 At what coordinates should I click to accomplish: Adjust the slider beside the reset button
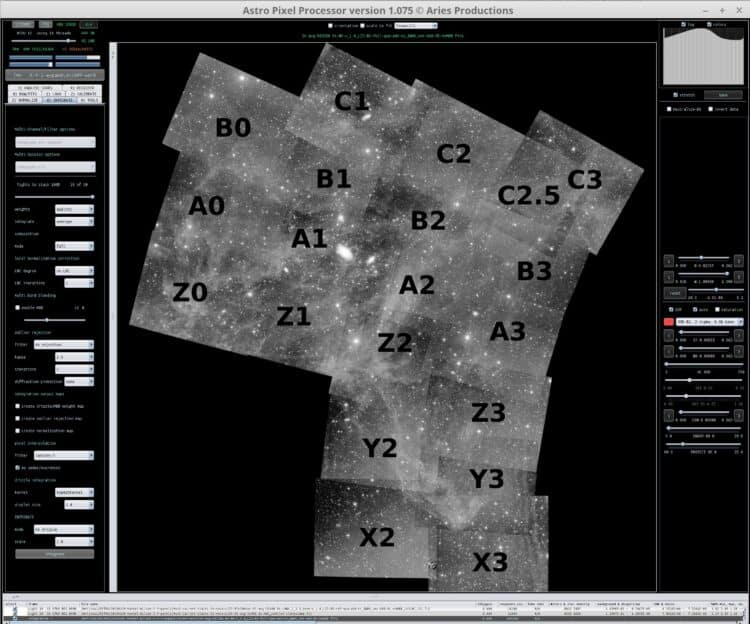point(716,290)
